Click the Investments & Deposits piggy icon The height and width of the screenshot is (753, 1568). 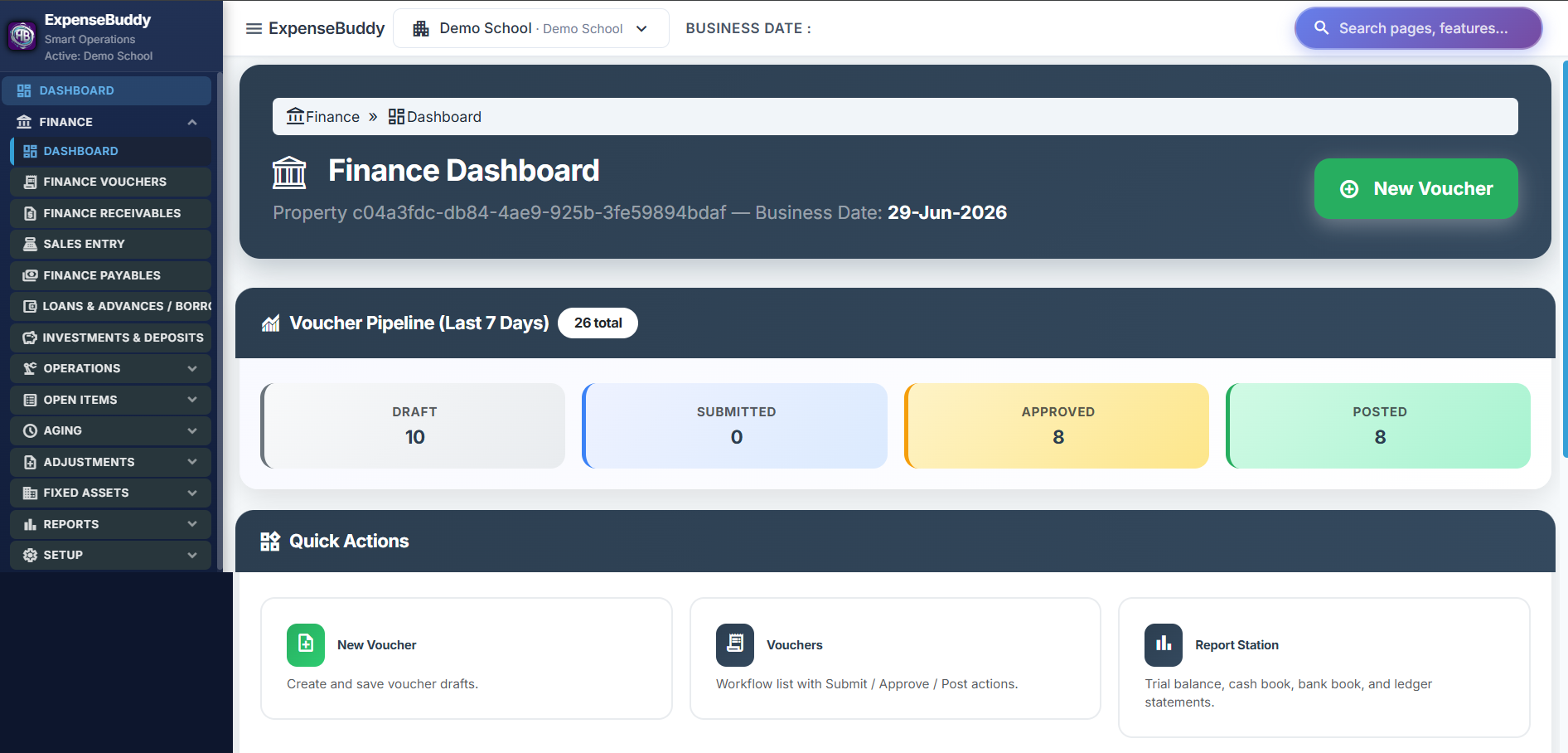click(x=30, y=338)
